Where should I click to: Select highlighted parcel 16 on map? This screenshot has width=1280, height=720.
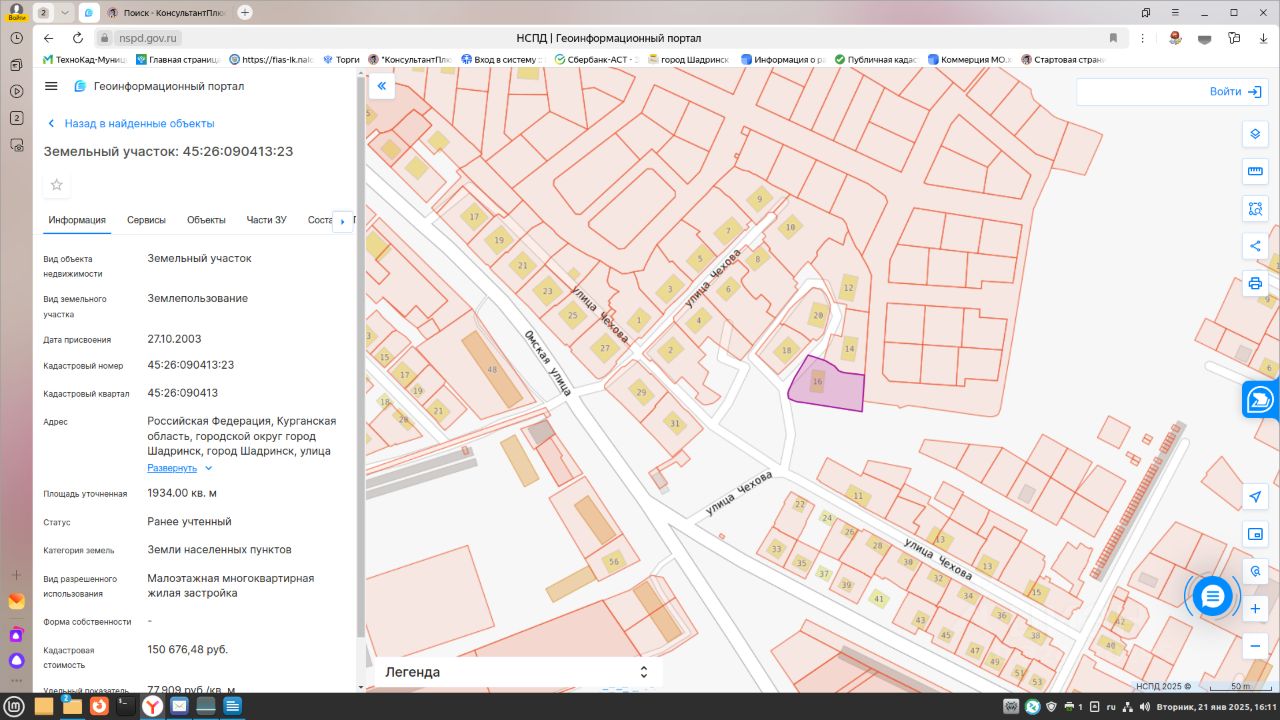828,385
